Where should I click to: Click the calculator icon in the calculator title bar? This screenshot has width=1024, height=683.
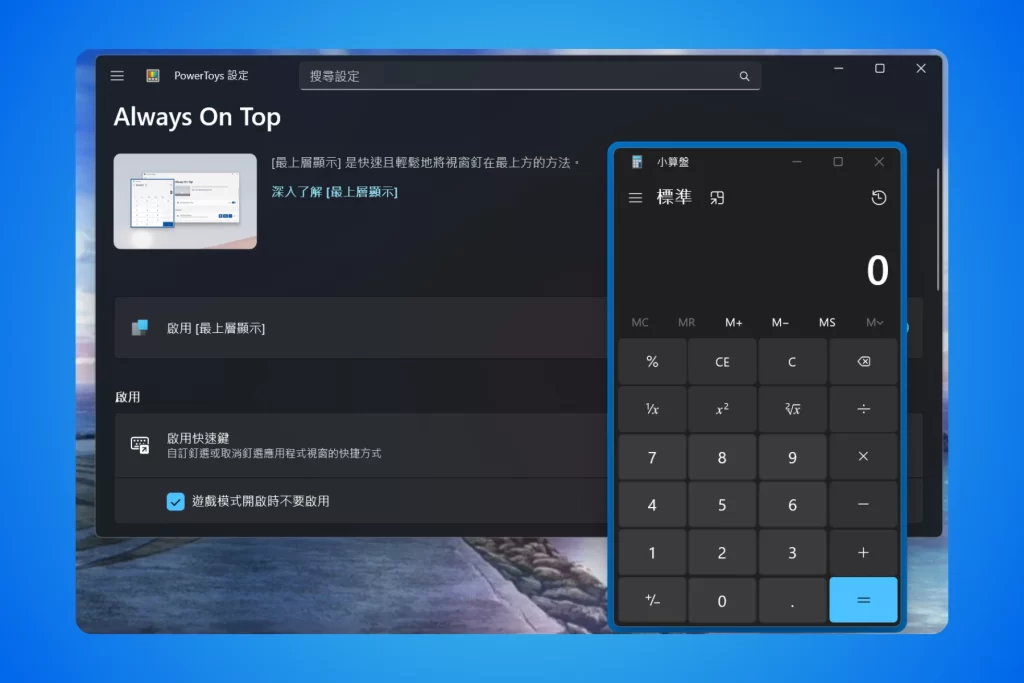click(635, 161)
